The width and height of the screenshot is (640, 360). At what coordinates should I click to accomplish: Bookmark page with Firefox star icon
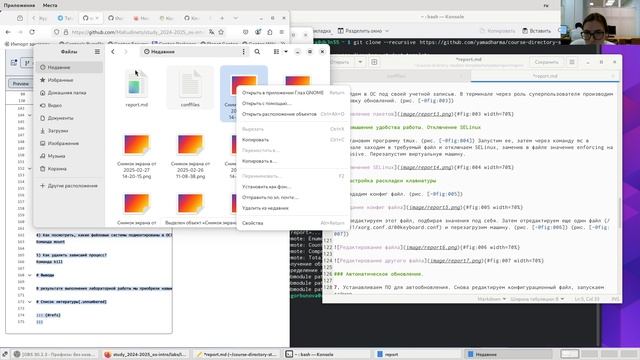tap(221, 32)
